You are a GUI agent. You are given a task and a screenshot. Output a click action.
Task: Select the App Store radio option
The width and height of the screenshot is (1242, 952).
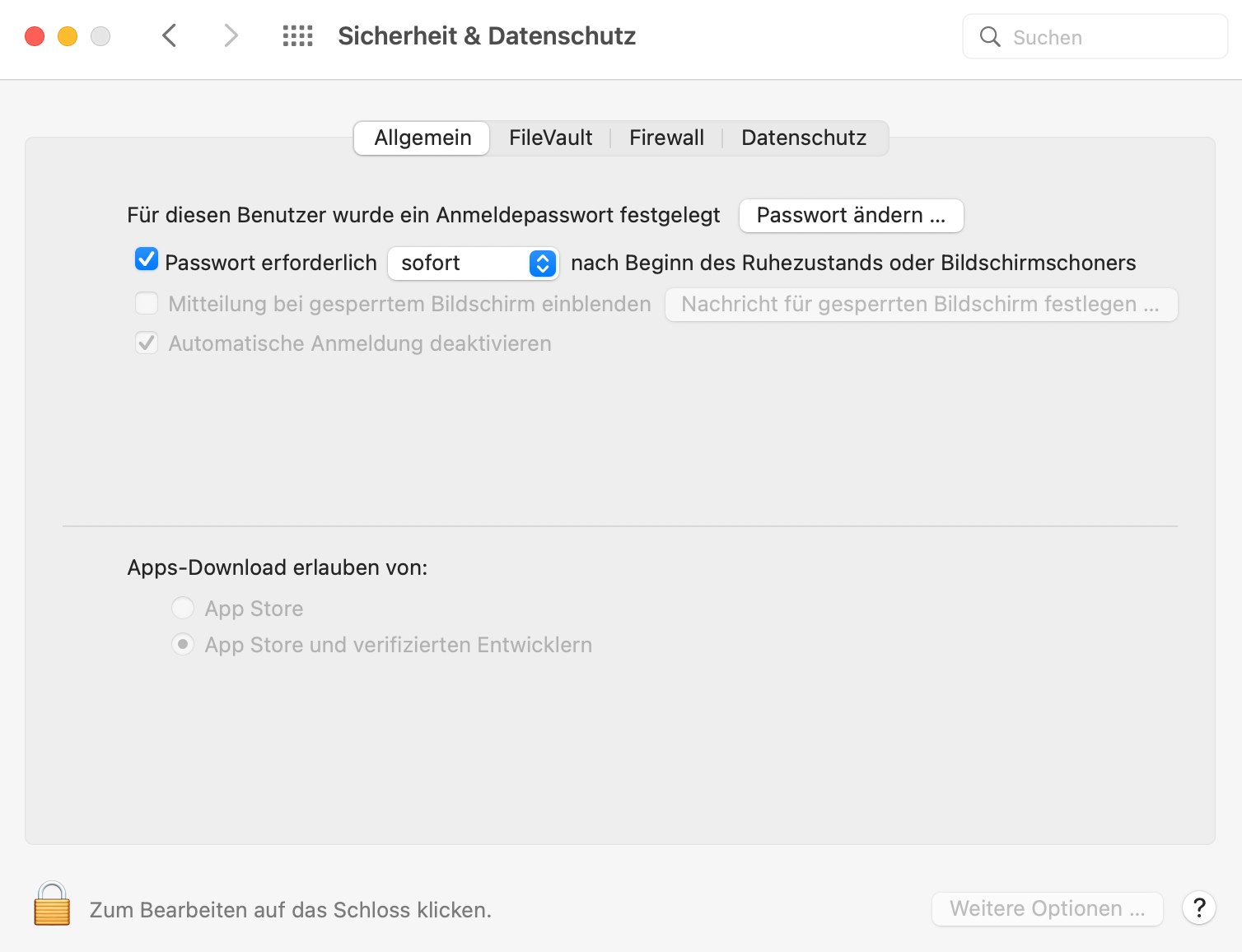[x=183, y=608]
